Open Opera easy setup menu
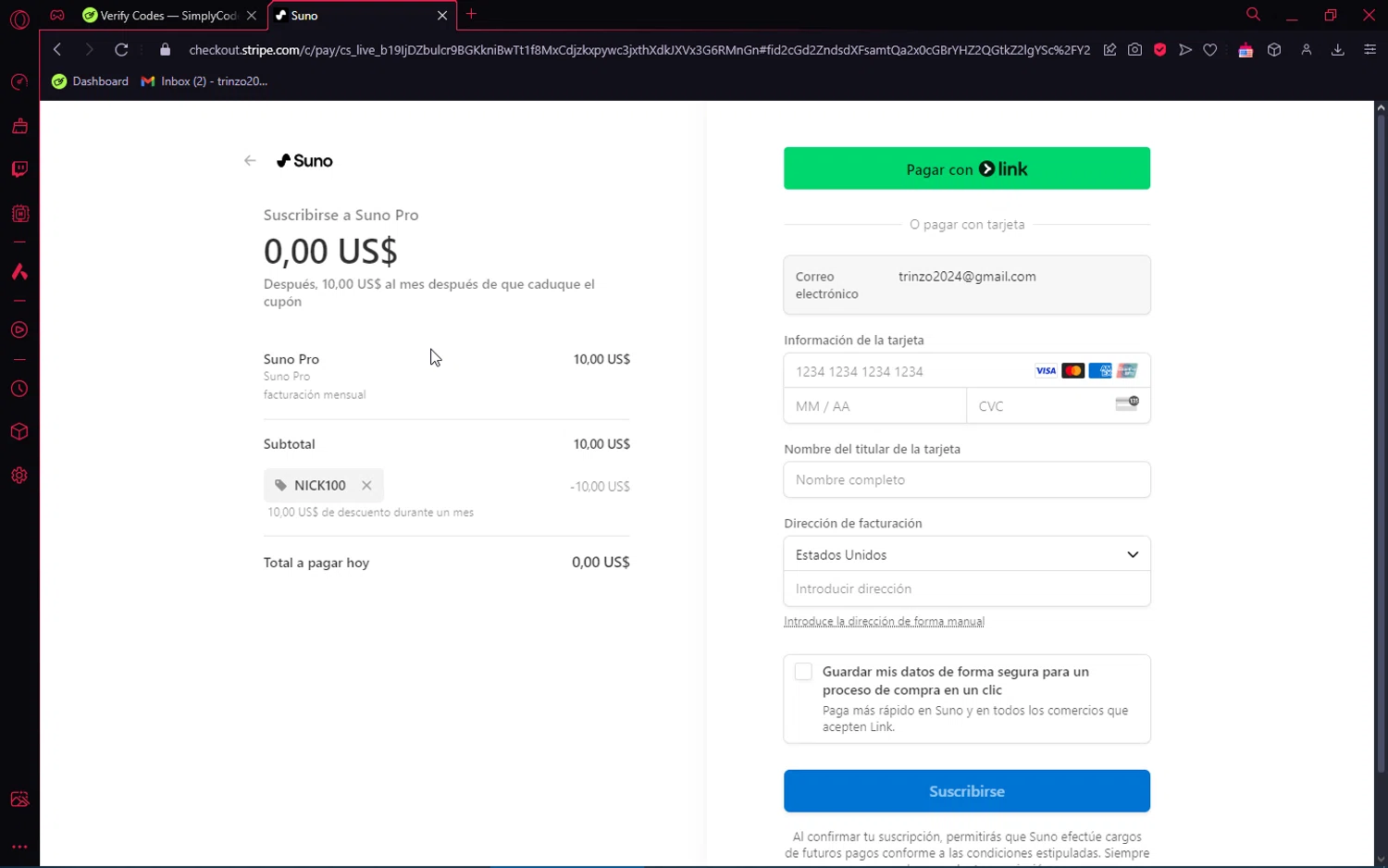1388x868 pixels. 1369,50
